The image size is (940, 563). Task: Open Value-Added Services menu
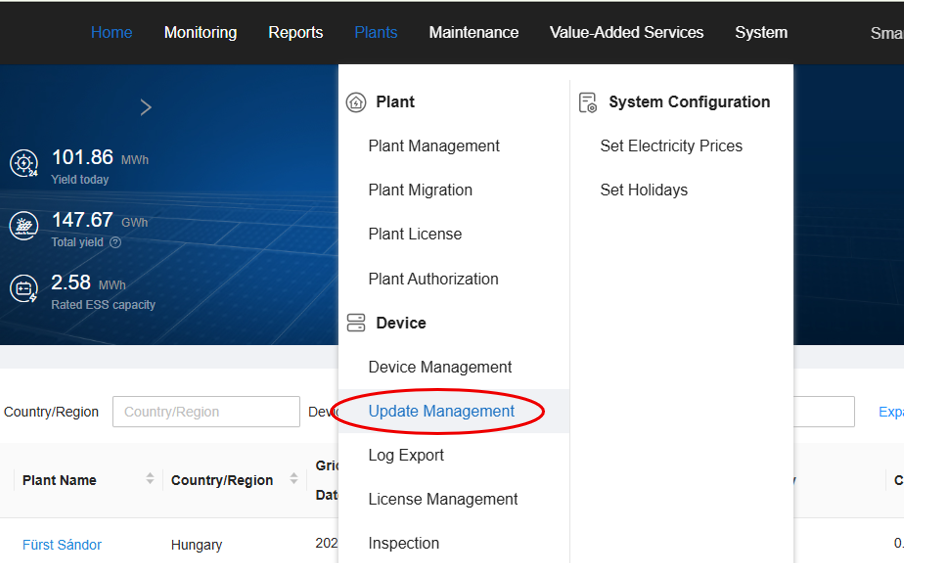(x=626, y=32)
